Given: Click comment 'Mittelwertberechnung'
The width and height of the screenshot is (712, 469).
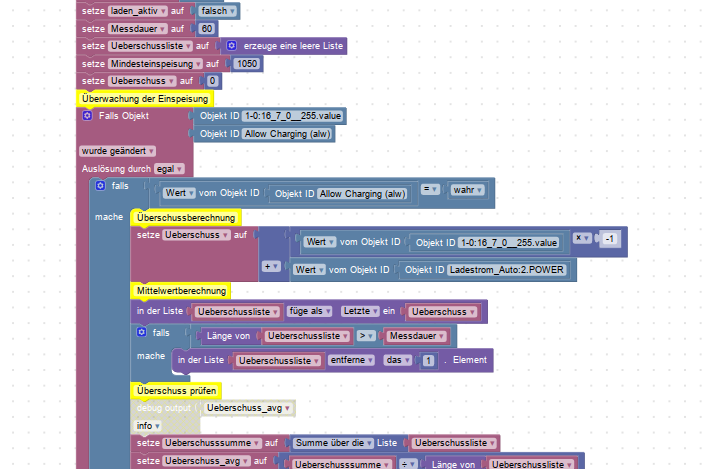Looking at the screenshot, I should (181, 291).
